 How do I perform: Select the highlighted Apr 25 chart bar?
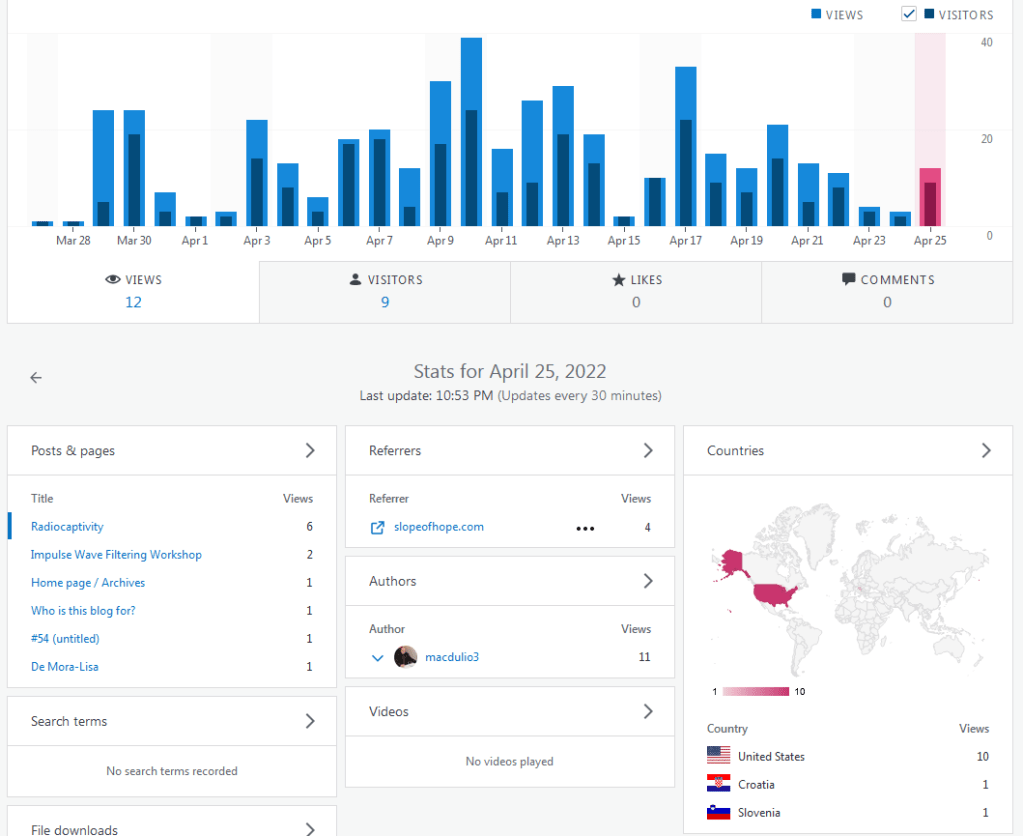(x=930, y=196)
